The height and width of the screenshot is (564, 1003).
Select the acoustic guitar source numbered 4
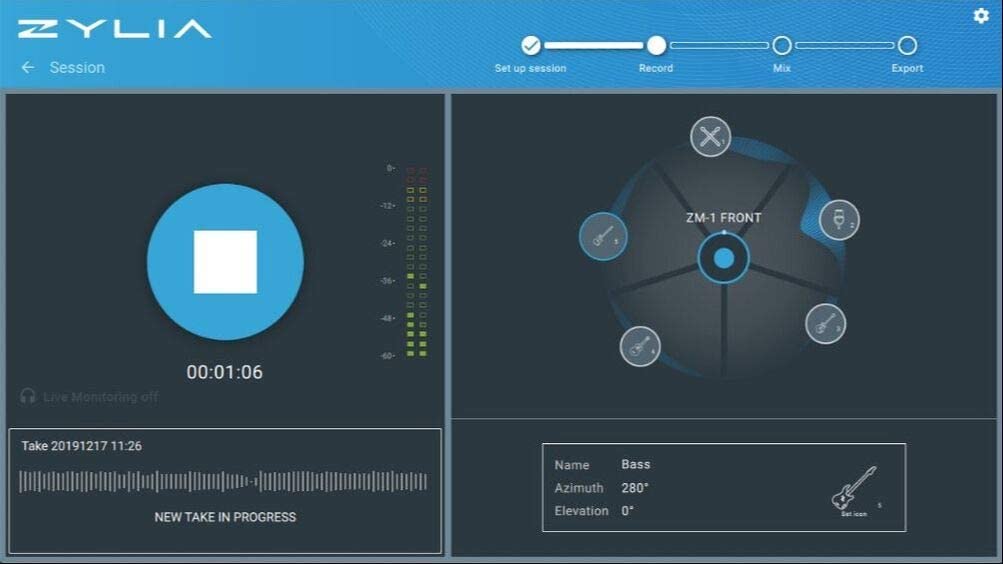[640, 347]
